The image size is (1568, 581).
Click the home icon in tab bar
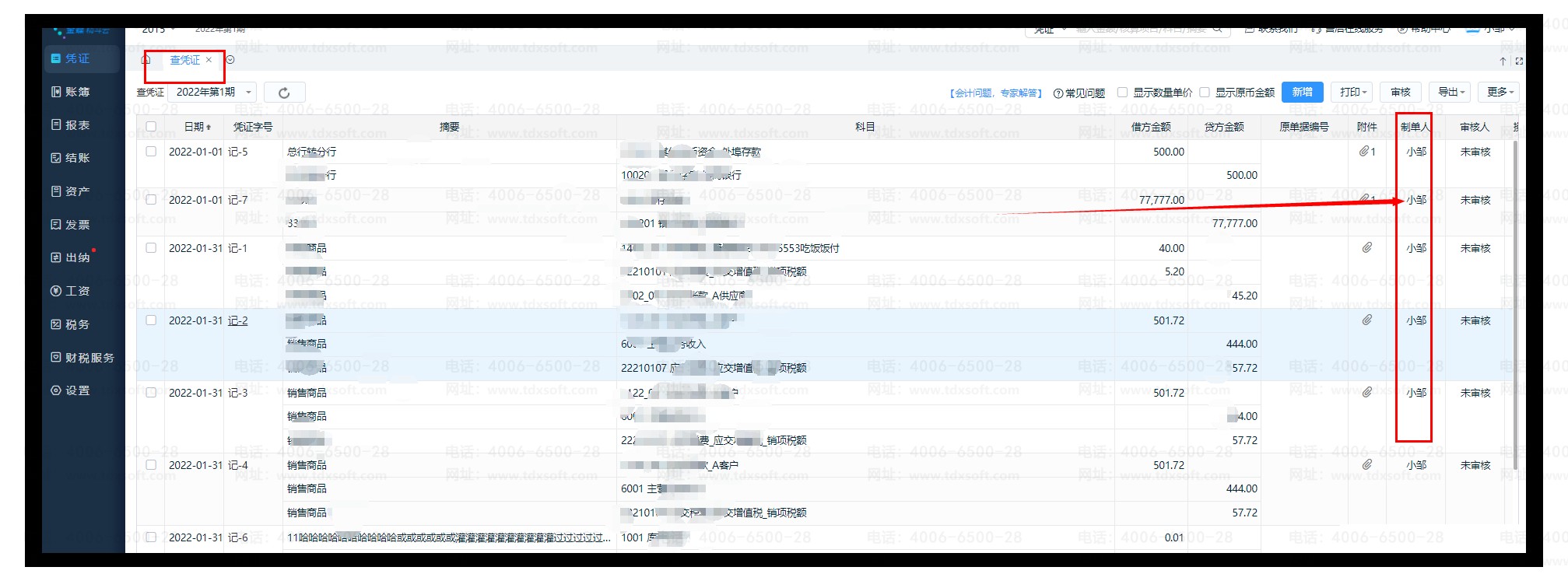pyautogui.click(x=146, y=60)
